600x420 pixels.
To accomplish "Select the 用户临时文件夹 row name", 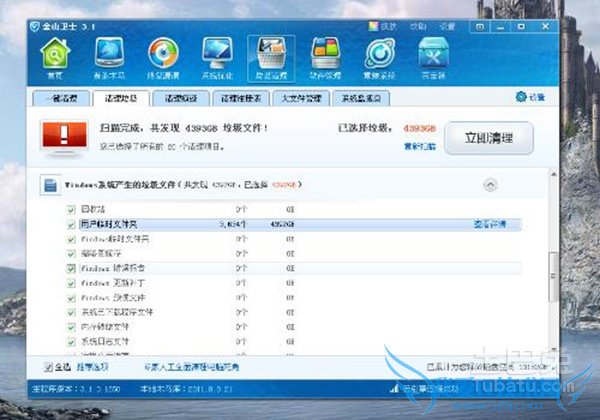I will (x=108, y=225).
